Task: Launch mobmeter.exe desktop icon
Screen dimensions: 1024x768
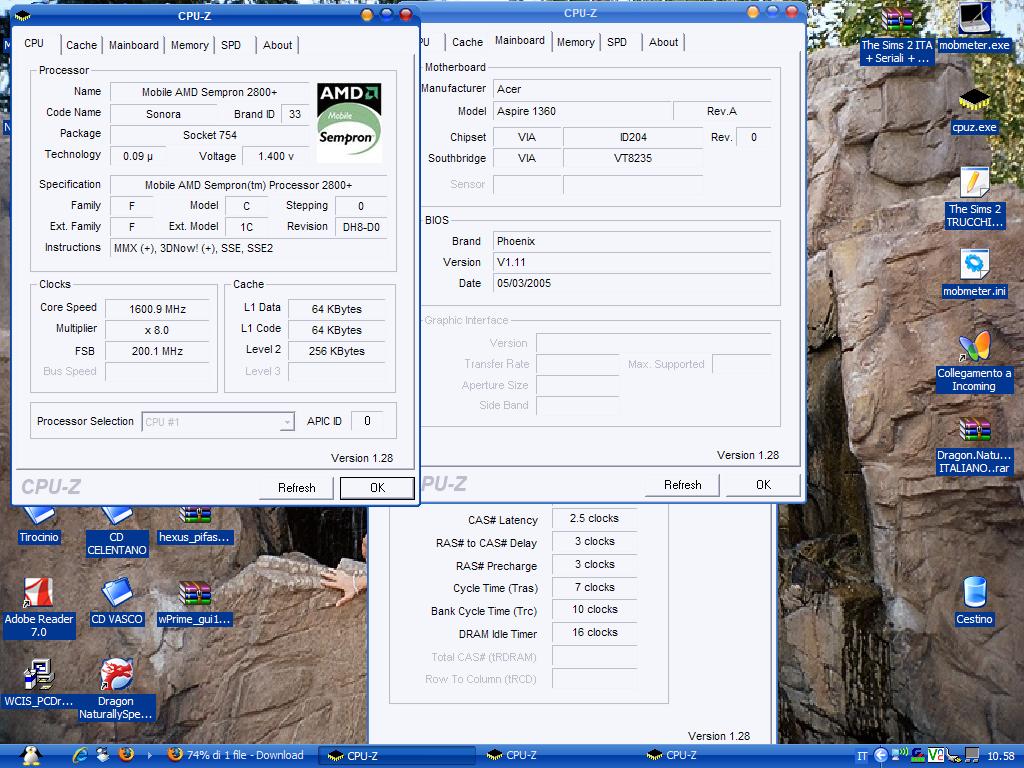Action: point(974,27)
